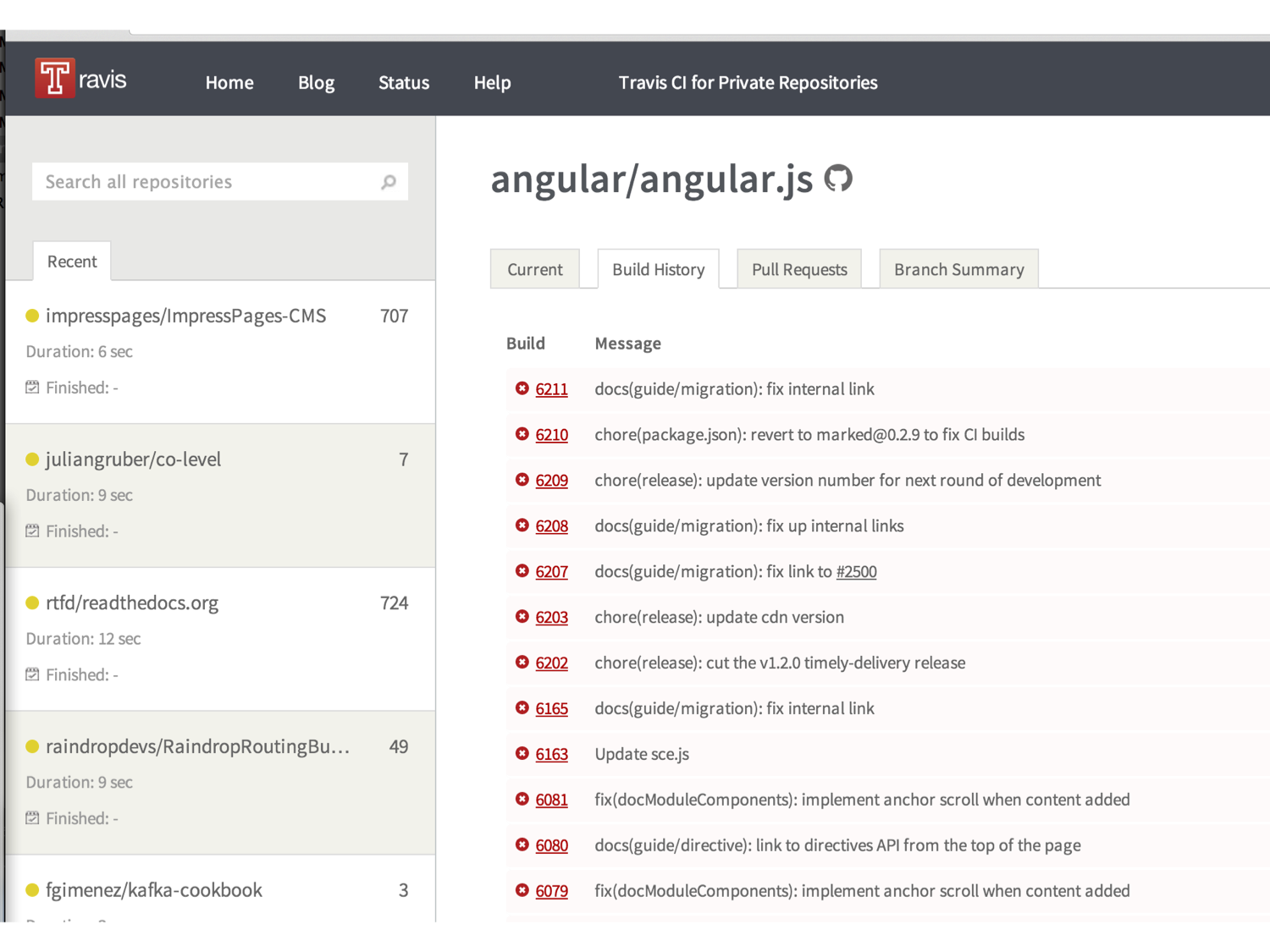1270x952 pixels.
Task: Click yellow status dot for rtfd/readthedocs.org
Action: pyautogui.click(x=32, y=603)
